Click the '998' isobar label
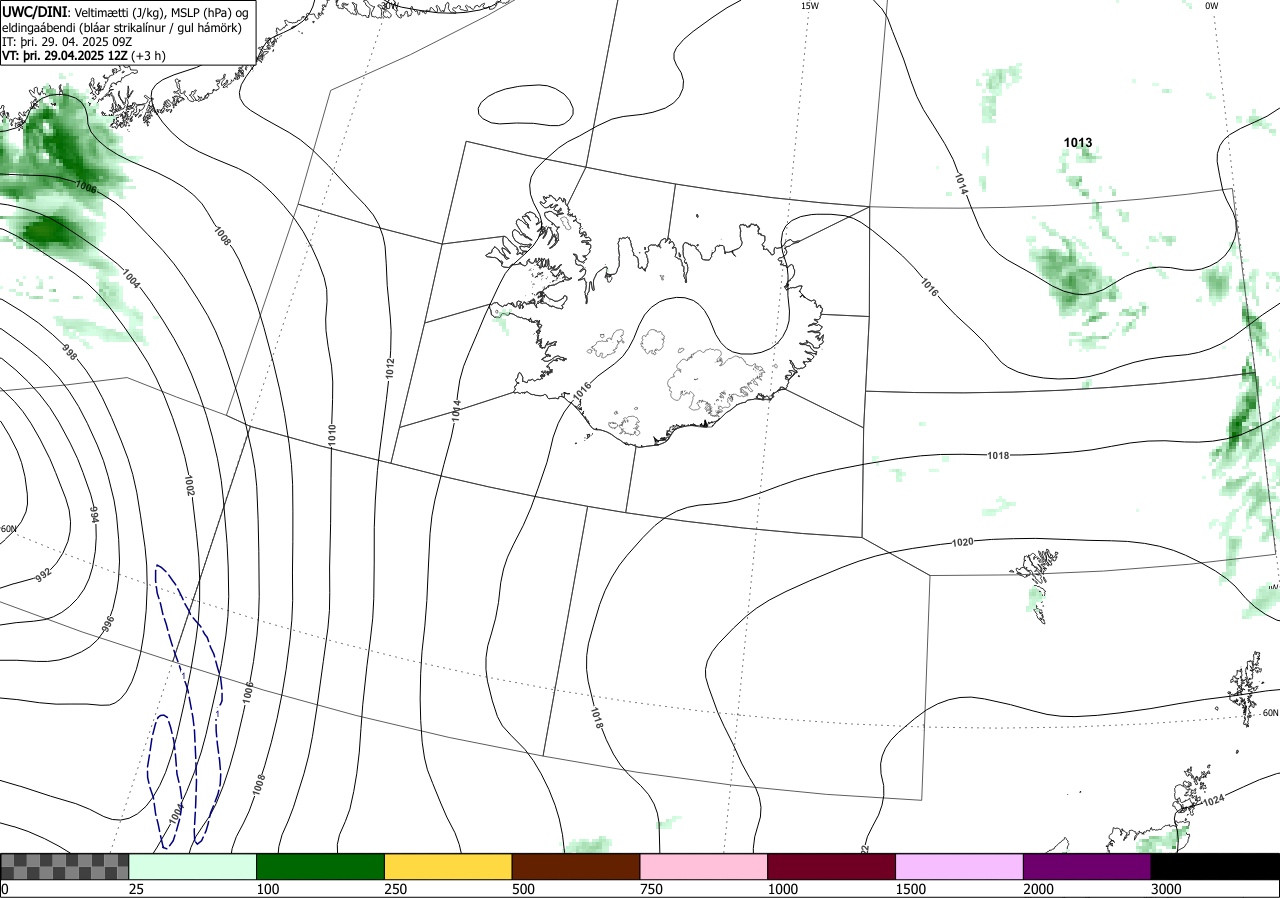This screenshot has width=1280, height=898. point(69,352)
